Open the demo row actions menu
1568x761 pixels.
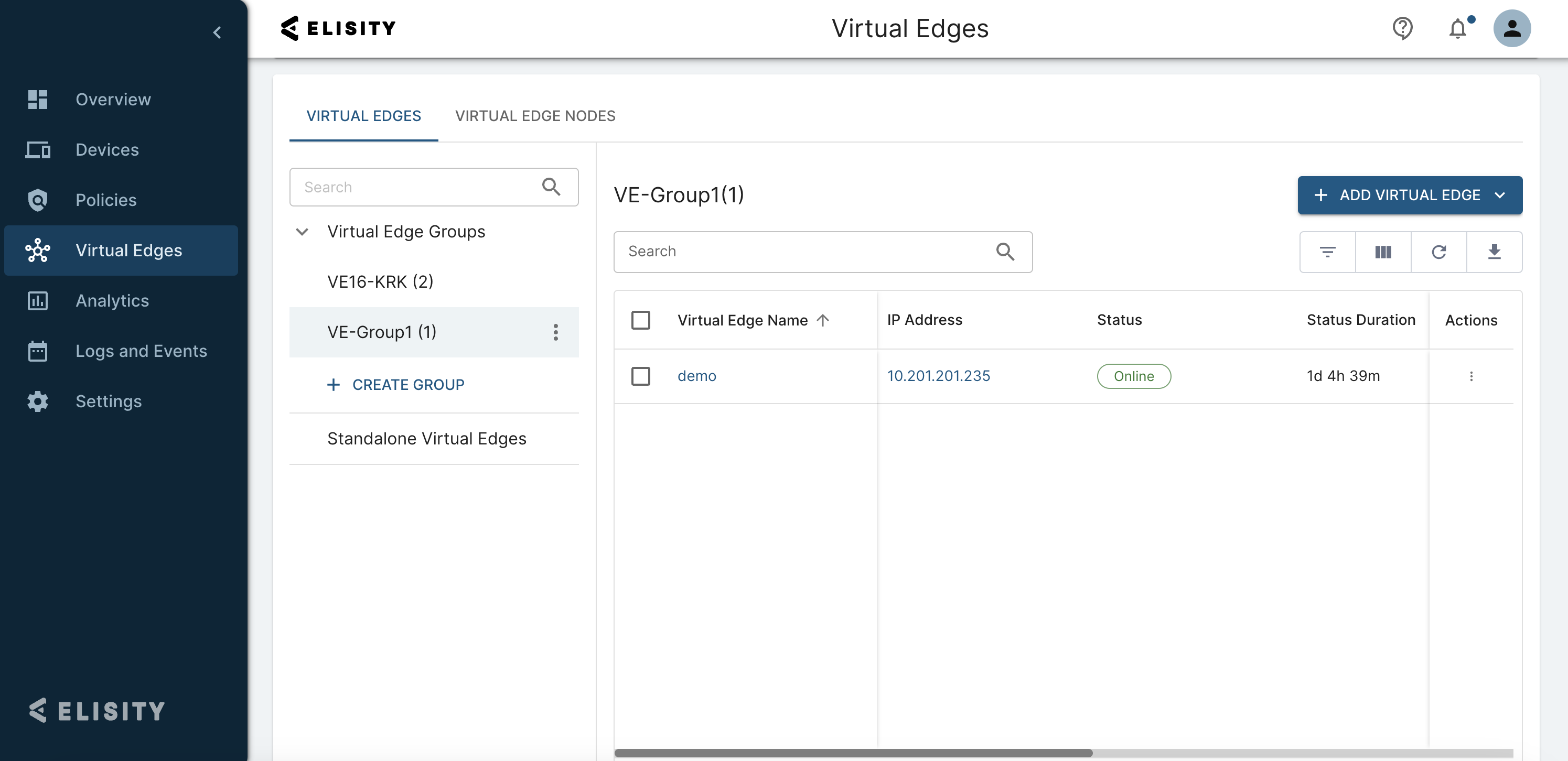coord(1471,376)
